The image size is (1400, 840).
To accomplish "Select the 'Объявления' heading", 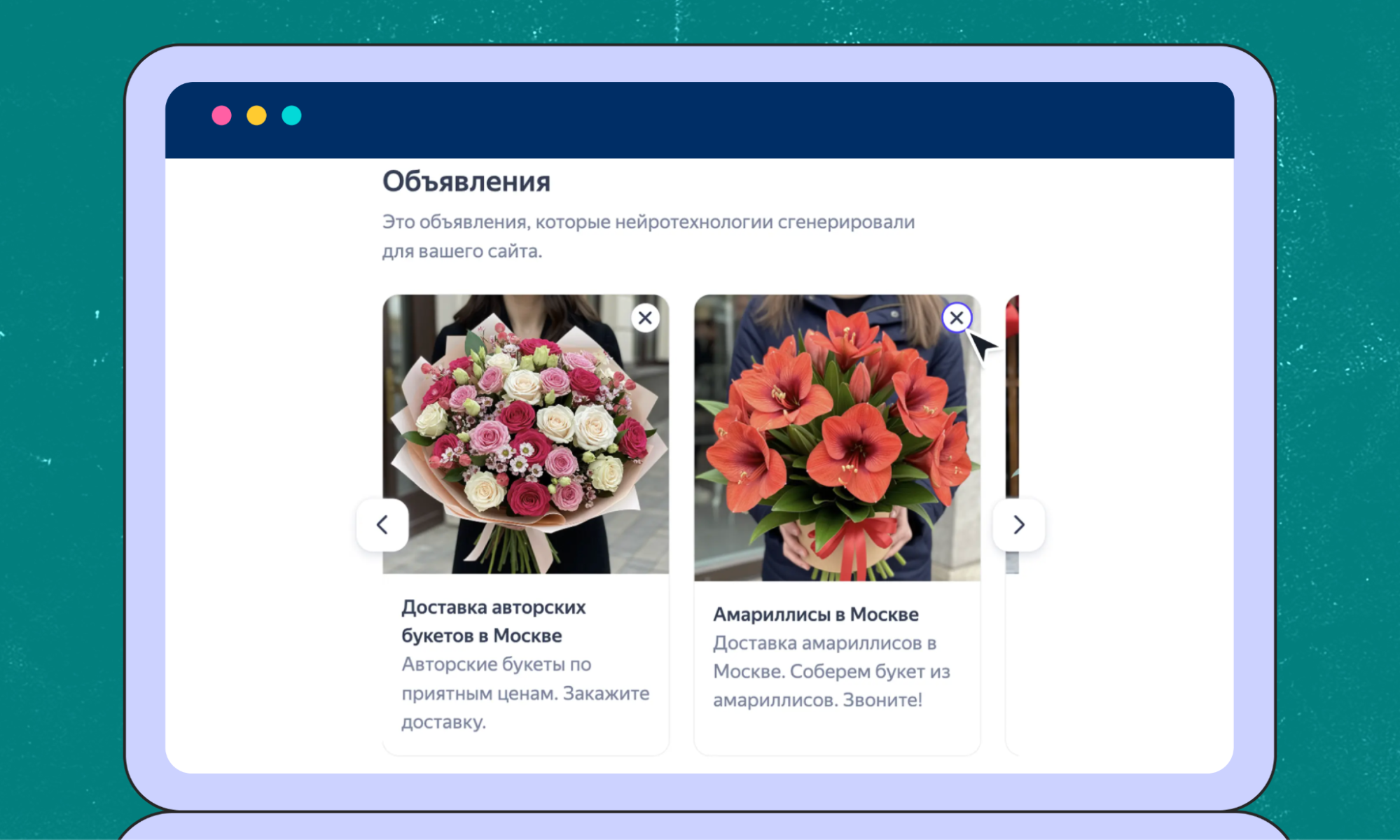I will (x=466, y=181).
